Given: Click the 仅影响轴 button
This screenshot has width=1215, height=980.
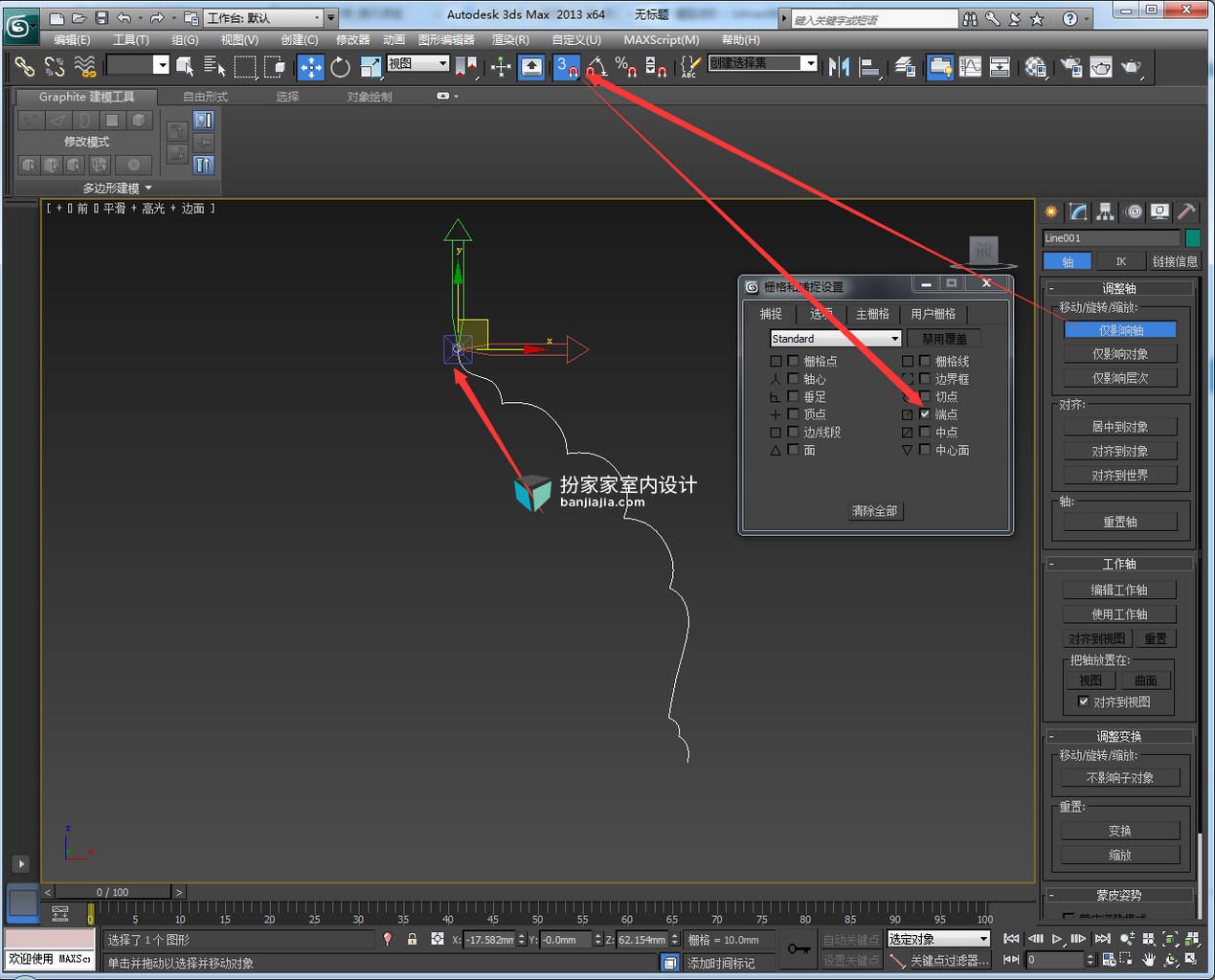Looking at the screenshot, I should [x=1120, y=330].
